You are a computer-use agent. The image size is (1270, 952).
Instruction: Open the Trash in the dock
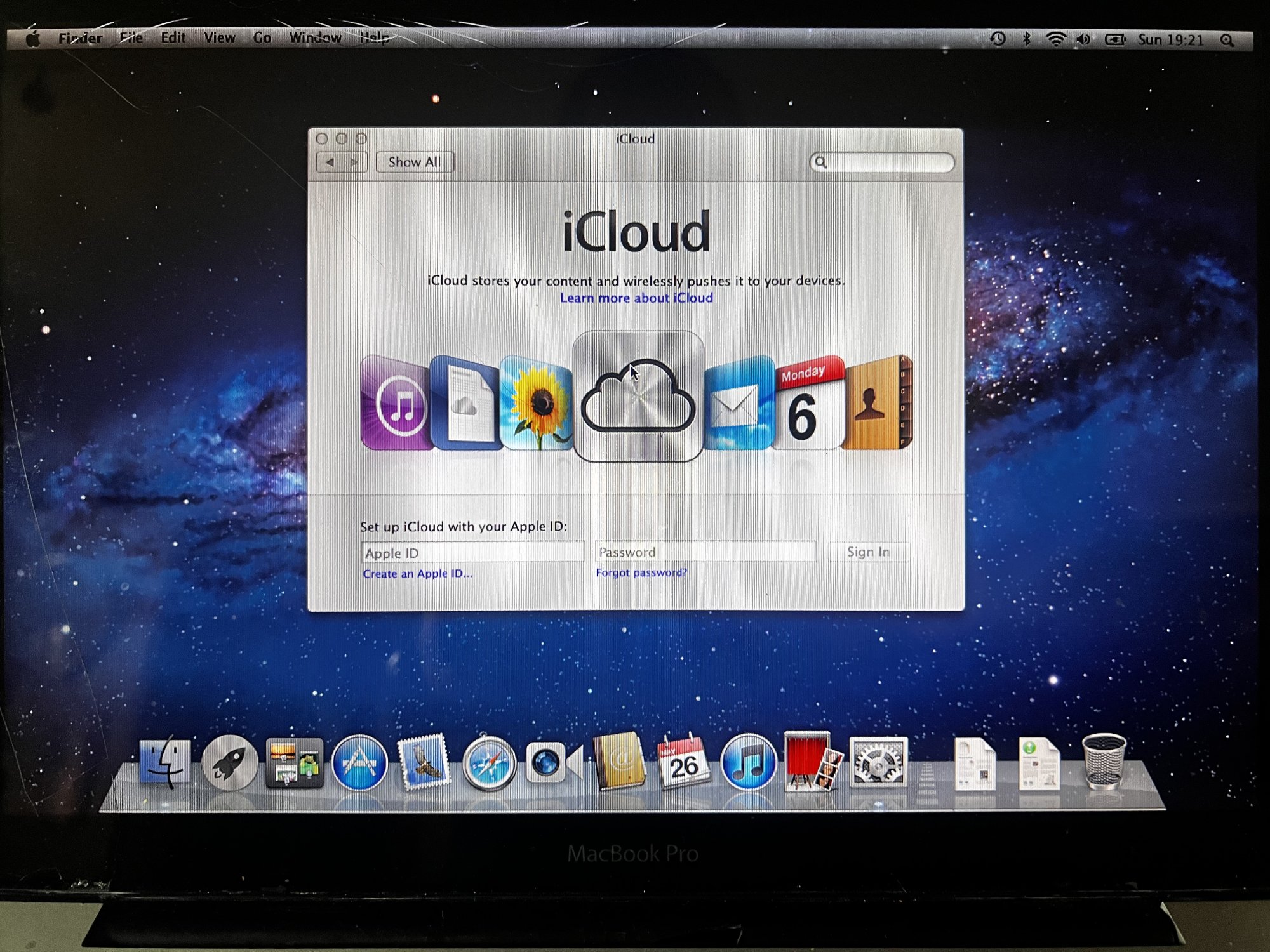coord(1104,762)
